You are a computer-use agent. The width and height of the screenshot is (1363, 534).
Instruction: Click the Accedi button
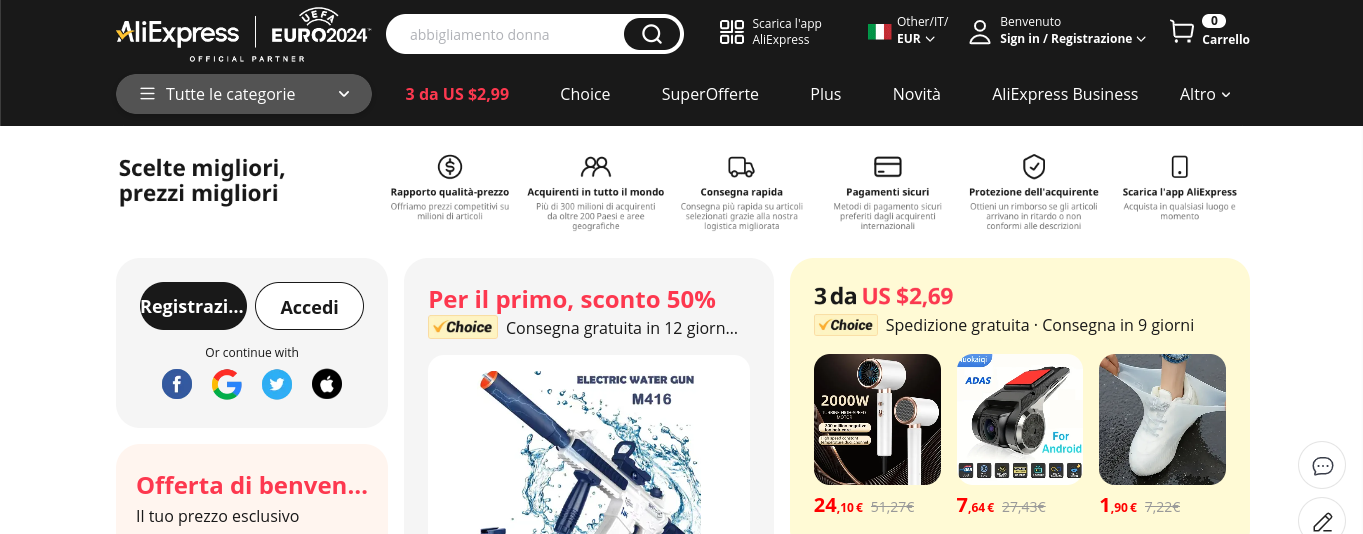click(x=309, y=306)
